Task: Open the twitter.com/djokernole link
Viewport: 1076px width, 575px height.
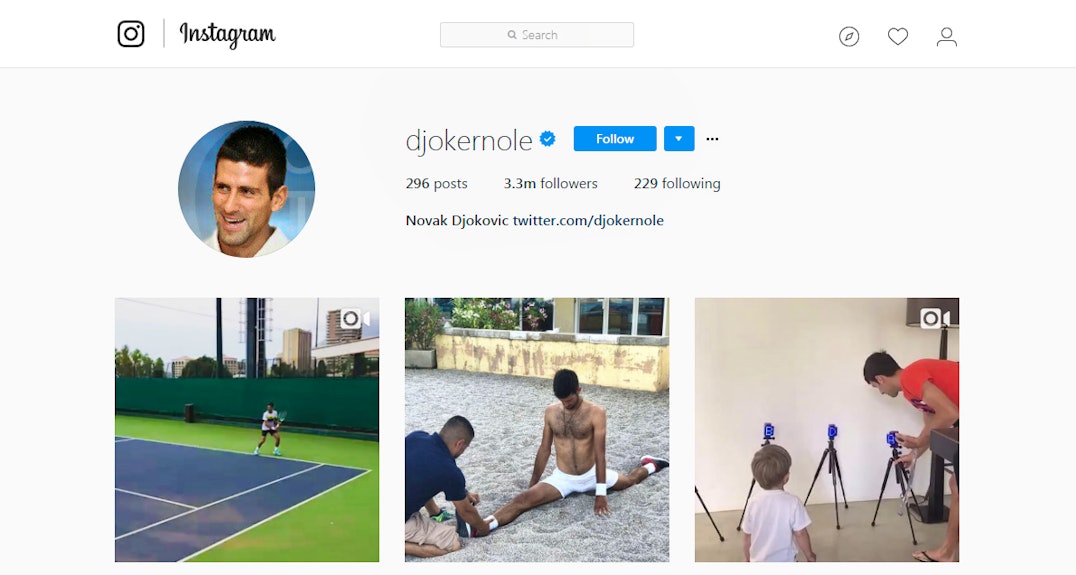Action: click(x=588, y=220)
